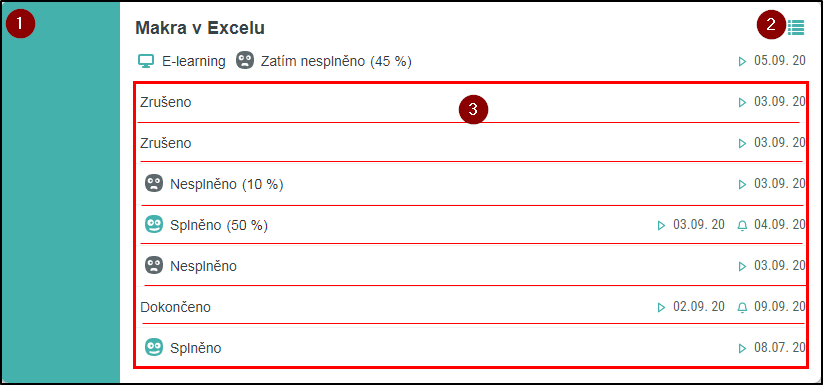Viewport: 823px width, 385px height.
Task: Click the play triangle before 05.09. 20
Action: (742, 61)
